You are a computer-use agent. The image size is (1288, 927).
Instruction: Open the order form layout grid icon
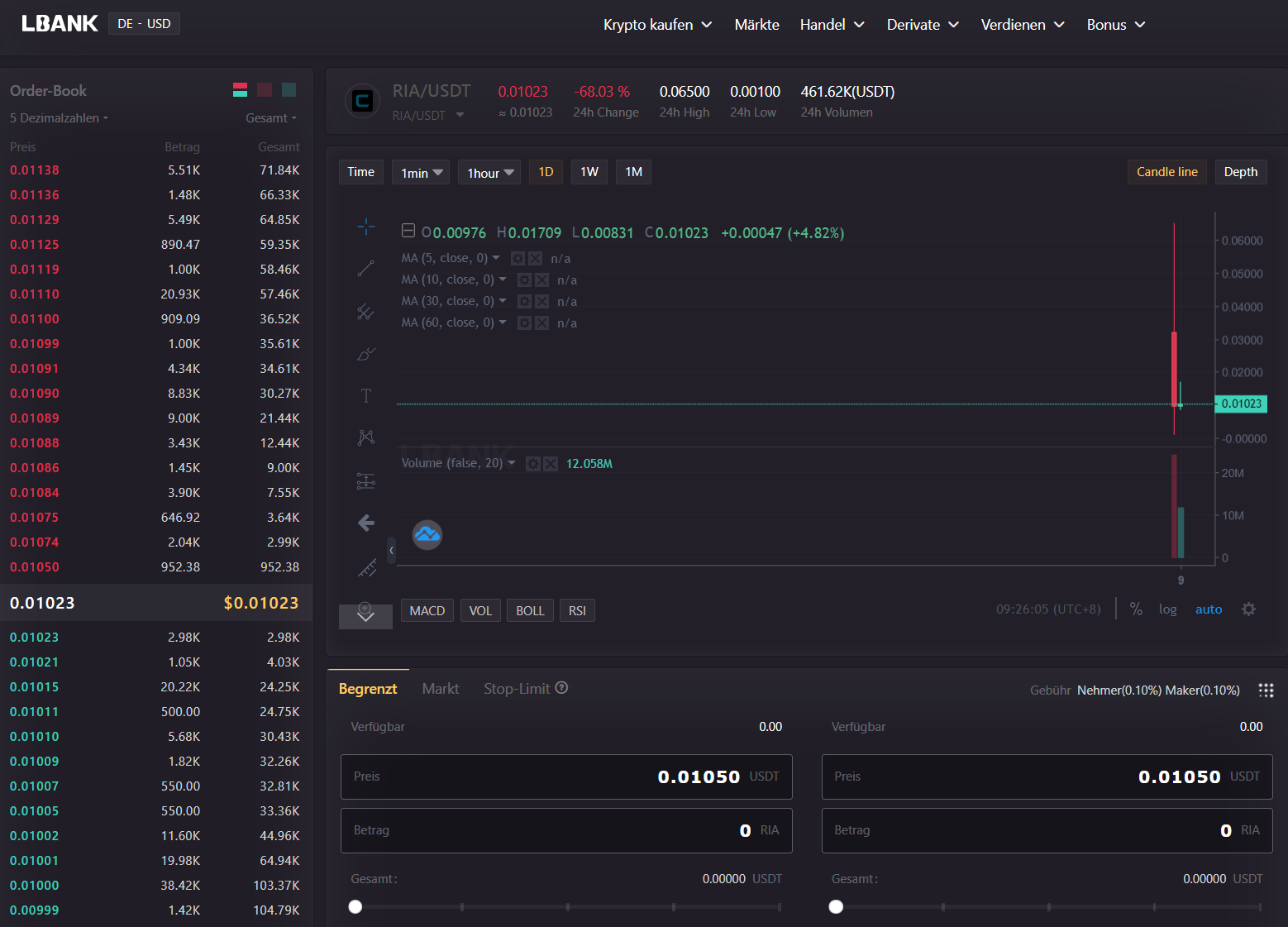1266,690
